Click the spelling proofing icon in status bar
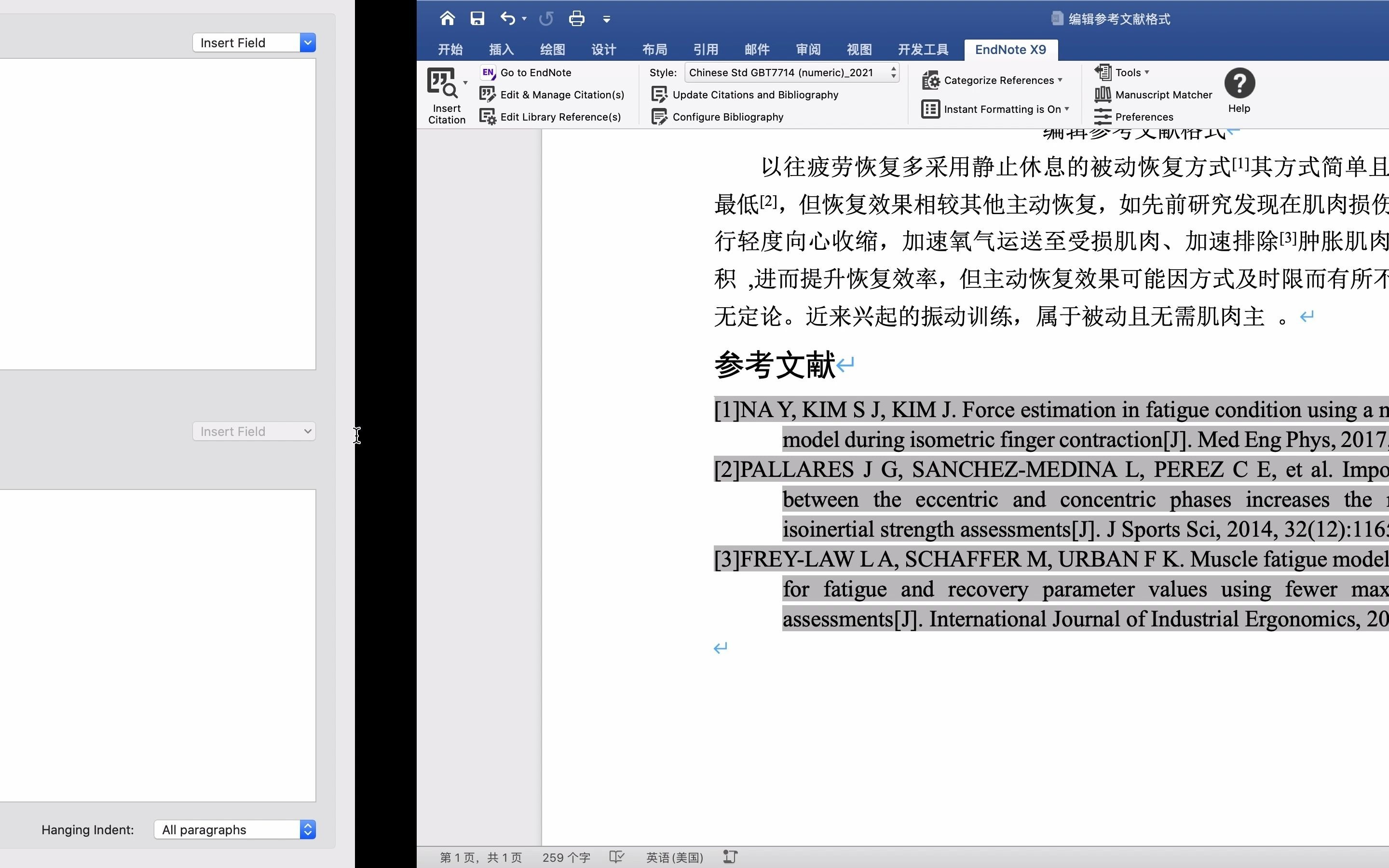The height and width of the screenshot is (868, 1389). tap(617, 857)
